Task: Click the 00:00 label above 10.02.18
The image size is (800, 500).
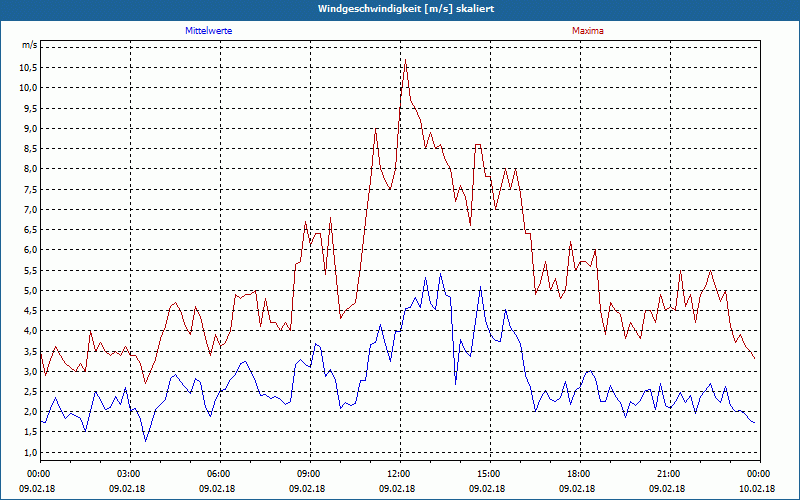Action: point(760,474)
